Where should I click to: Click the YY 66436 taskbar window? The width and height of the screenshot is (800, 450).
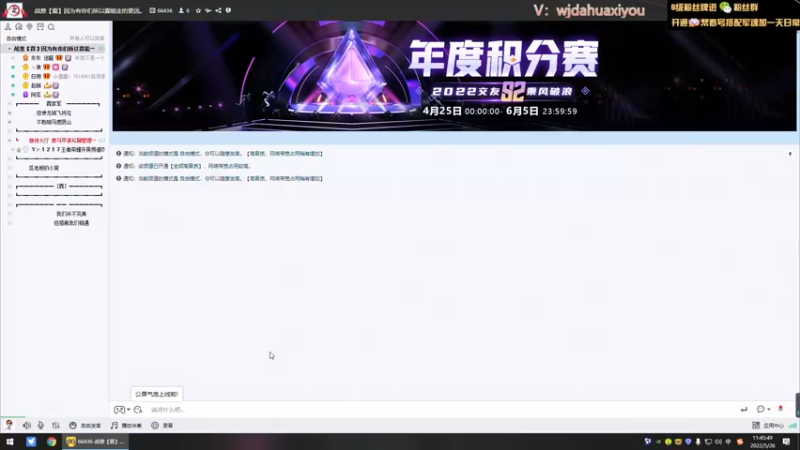click(95, 442)
